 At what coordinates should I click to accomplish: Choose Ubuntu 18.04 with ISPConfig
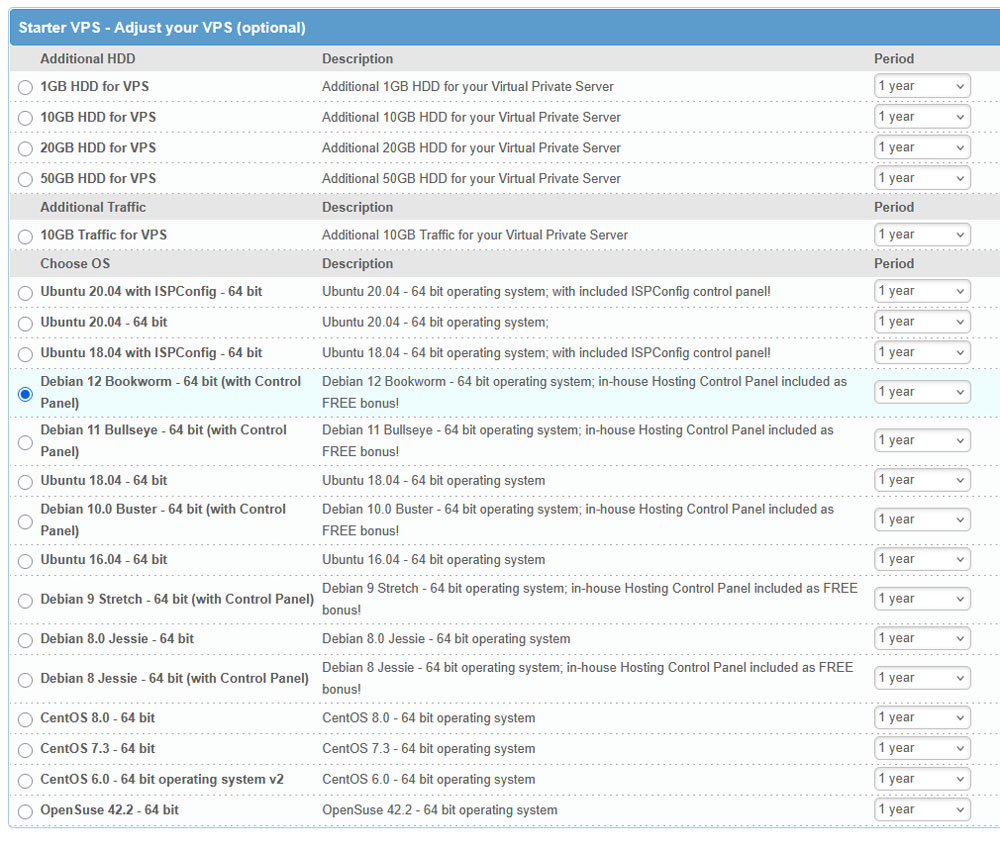coord(25,352)
